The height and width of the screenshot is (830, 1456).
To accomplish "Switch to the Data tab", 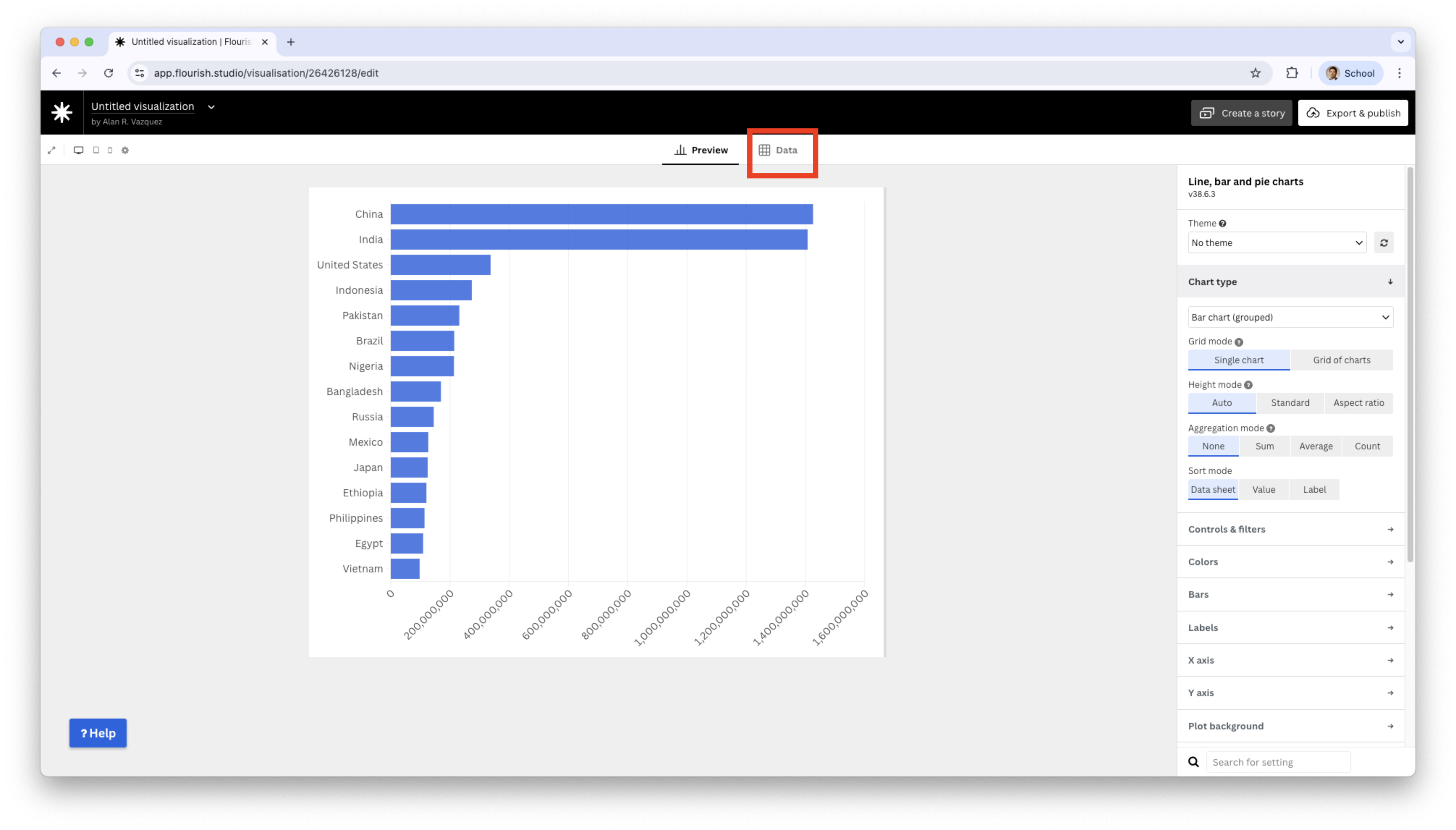I will [778, 151].
